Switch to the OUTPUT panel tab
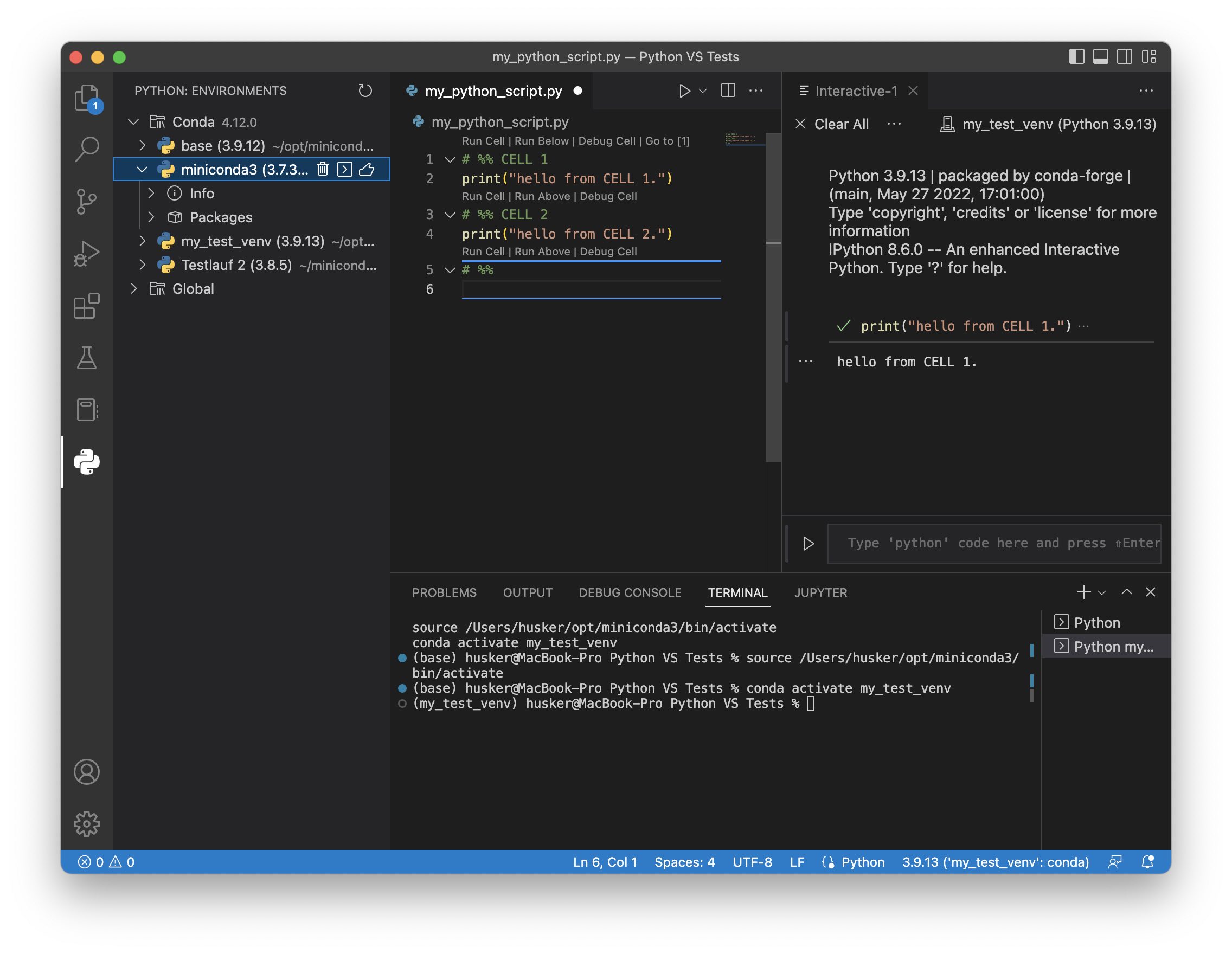1232x954 pixels. pyautogui.click(x=528, y=592)
